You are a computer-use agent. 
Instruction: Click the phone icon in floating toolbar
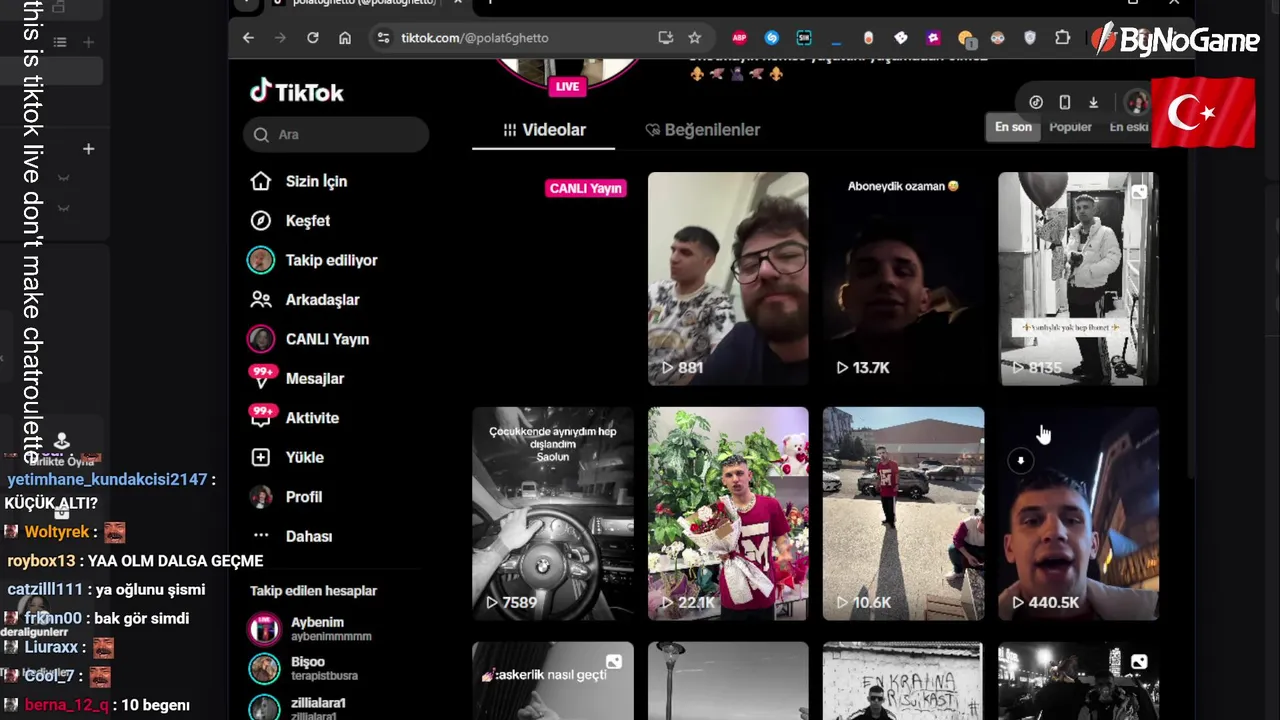pyautogui.click(x=1065, y=102)
